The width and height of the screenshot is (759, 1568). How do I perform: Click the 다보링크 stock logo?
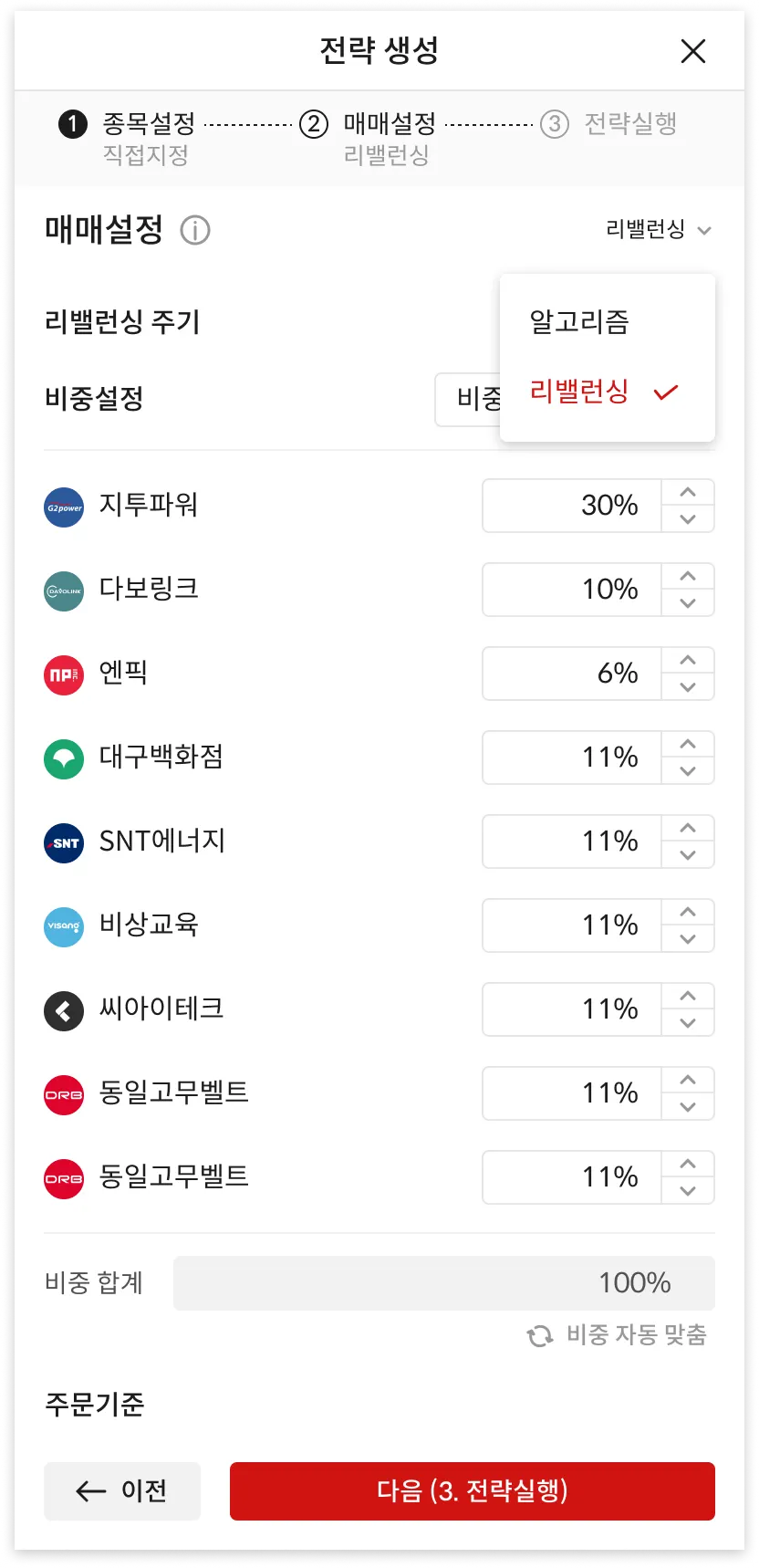64,591
